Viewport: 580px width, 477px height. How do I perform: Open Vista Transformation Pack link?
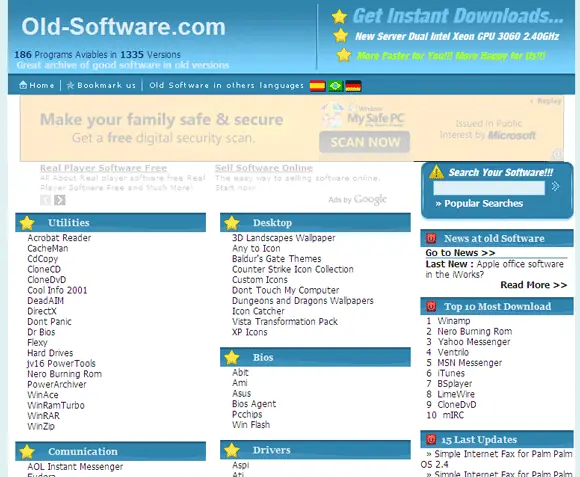click(x=285, y=322)
